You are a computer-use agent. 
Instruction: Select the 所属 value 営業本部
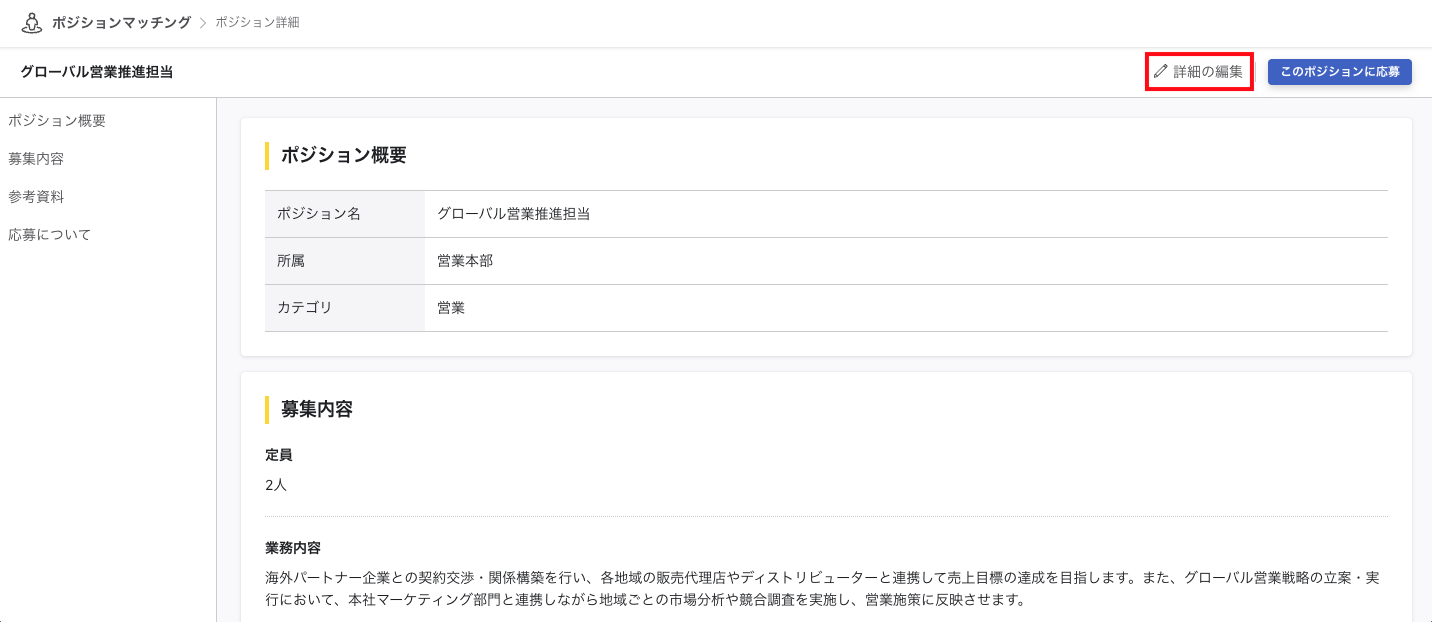point(462,260)
